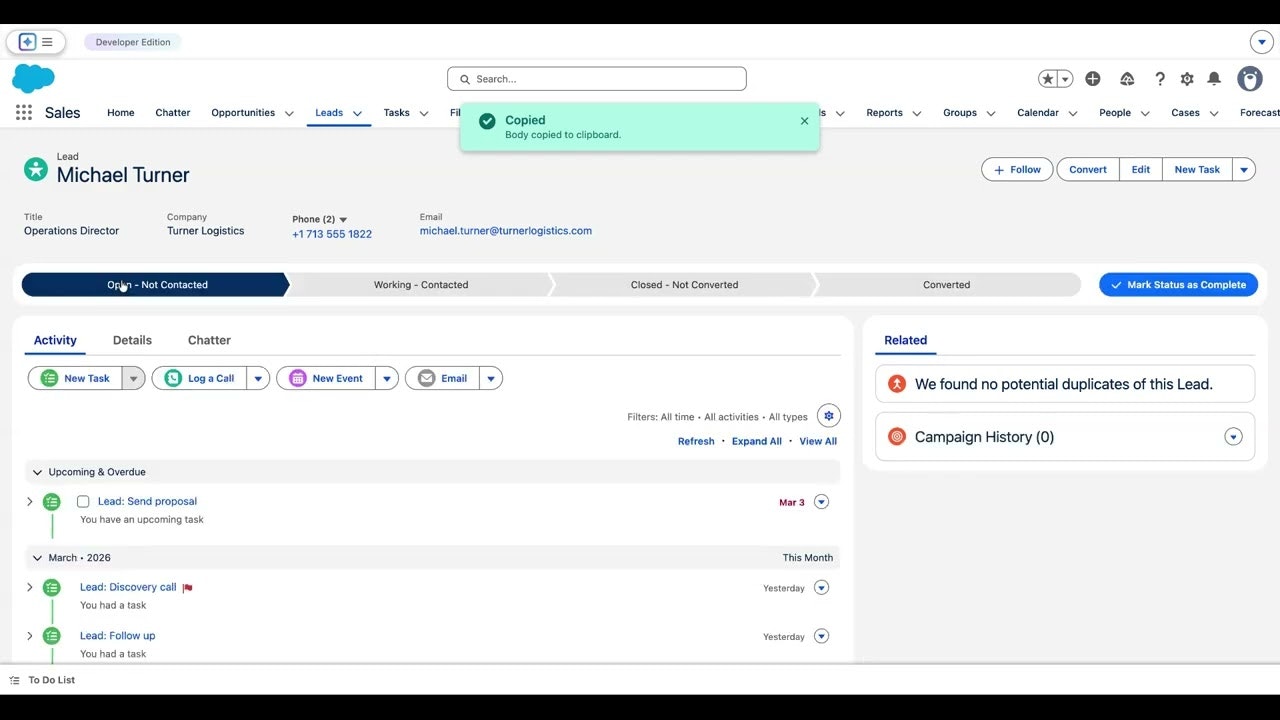Switch to the Details tab
Viewport: 1280px width, 720px height.
pos(132,340)
